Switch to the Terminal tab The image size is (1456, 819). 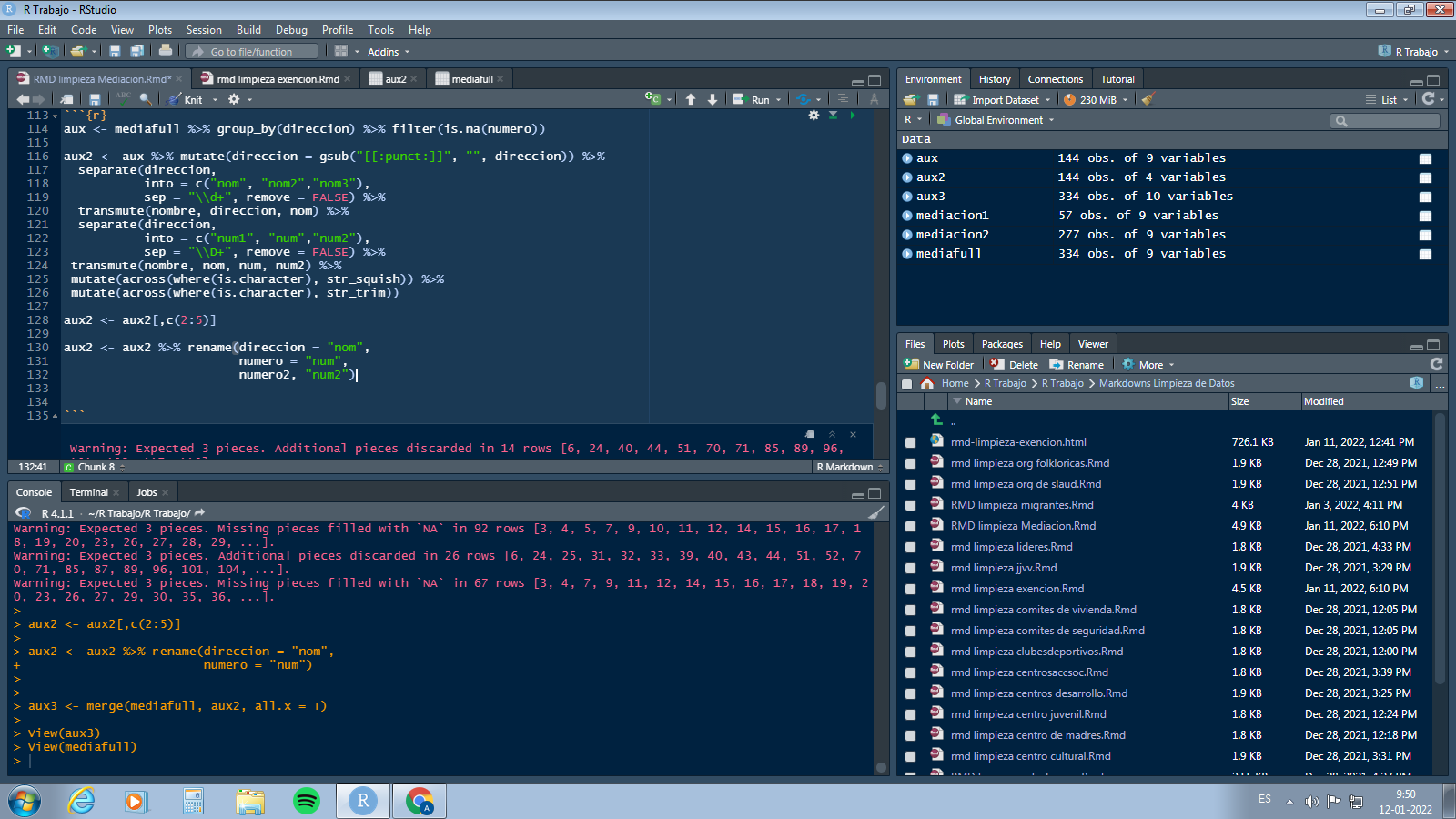89,492
